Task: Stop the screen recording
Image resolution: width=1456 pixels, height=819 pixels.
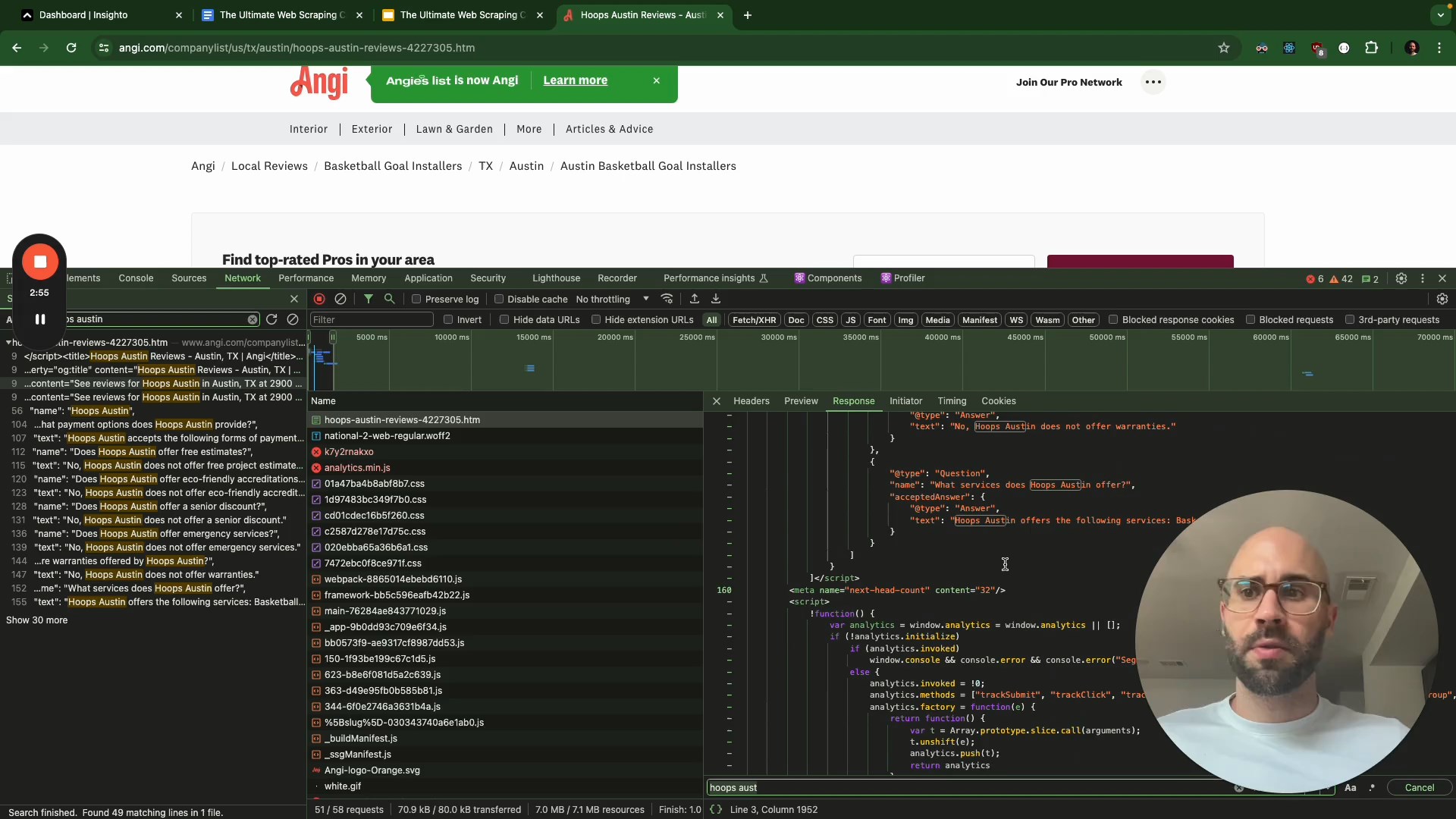Action: [x=40, y=262]
